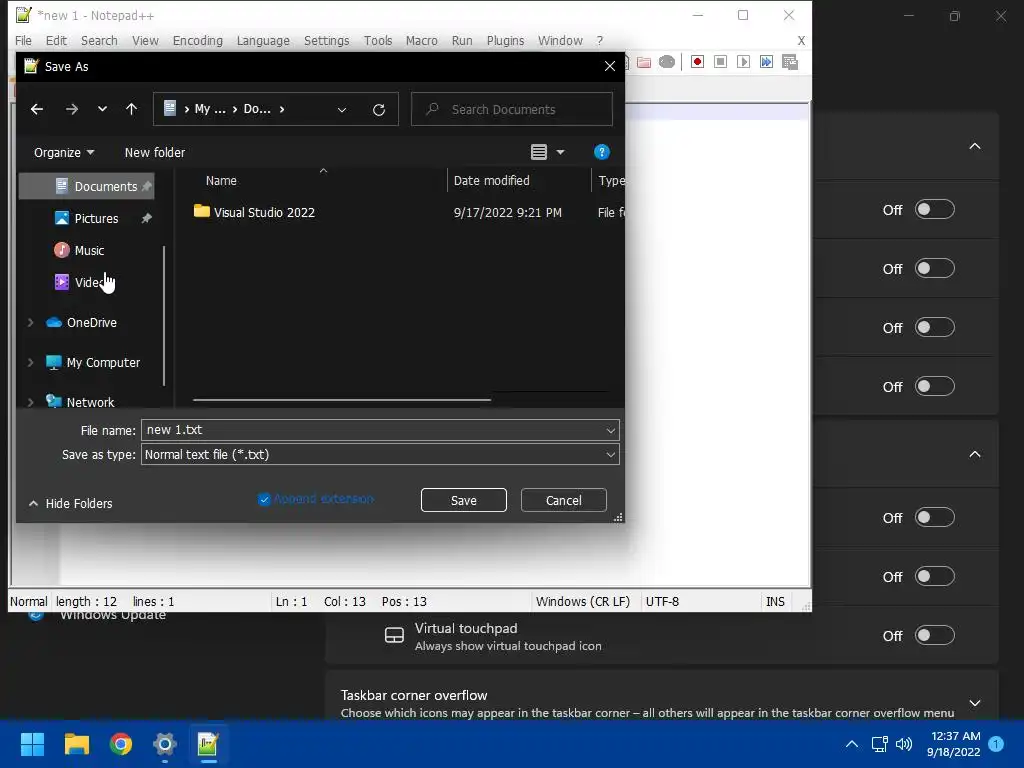This screenshot has height=768, width=1024.
Task: Go forward in Save As dialog
Action: (x=72, y=109)
